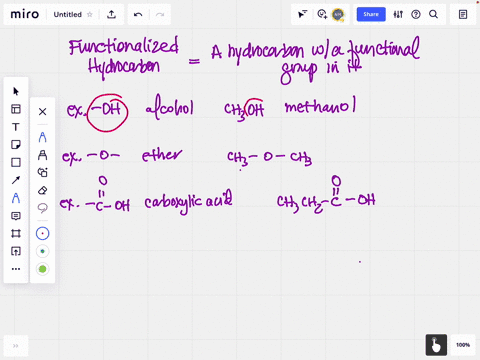480x360 pixels.
Task: Click the 100% zoom level
Action: click(463, 345)
